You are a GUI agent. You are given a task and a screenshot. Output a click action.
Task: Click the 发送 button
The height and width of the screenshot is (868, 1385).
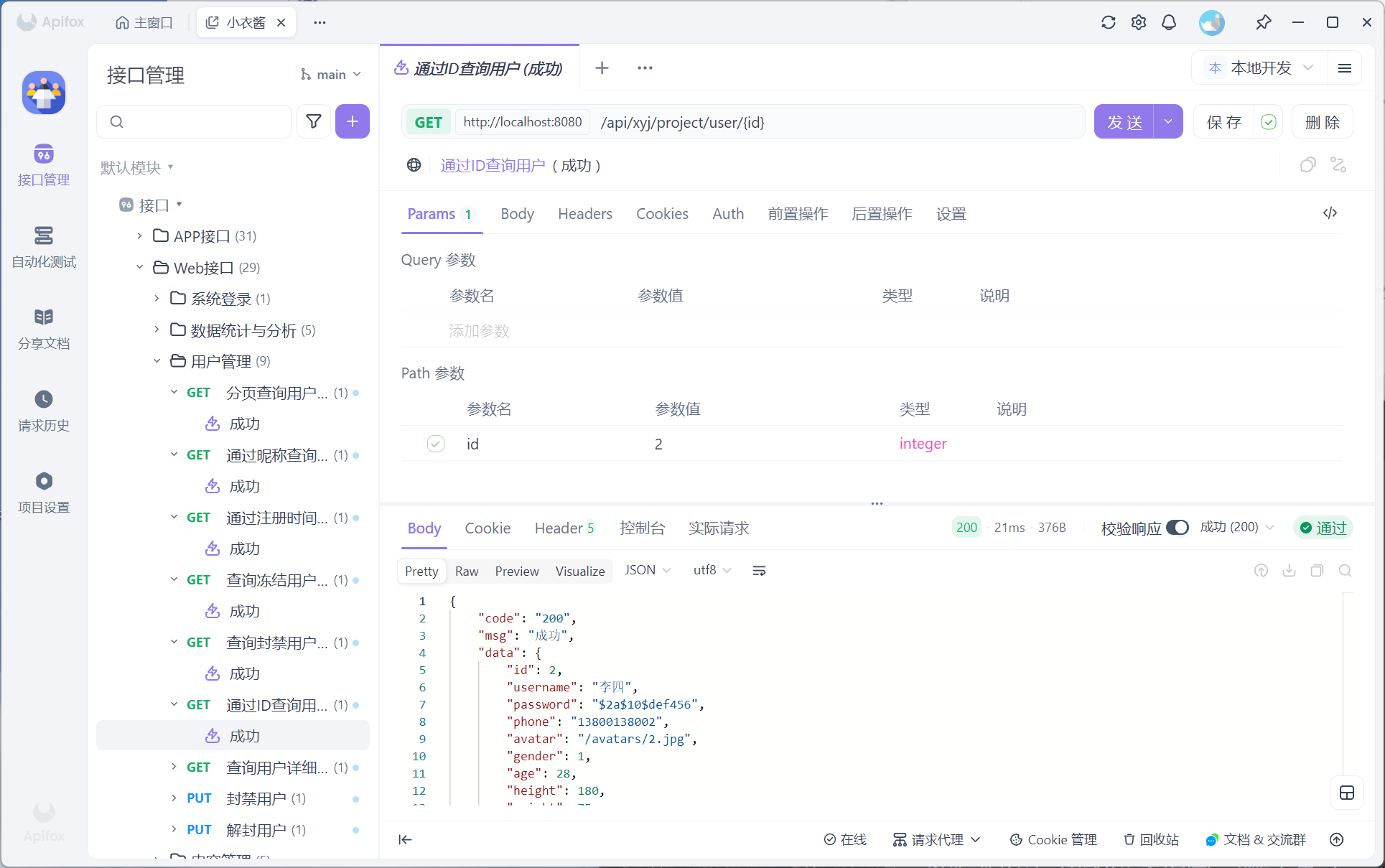[x=1124, y=122]
